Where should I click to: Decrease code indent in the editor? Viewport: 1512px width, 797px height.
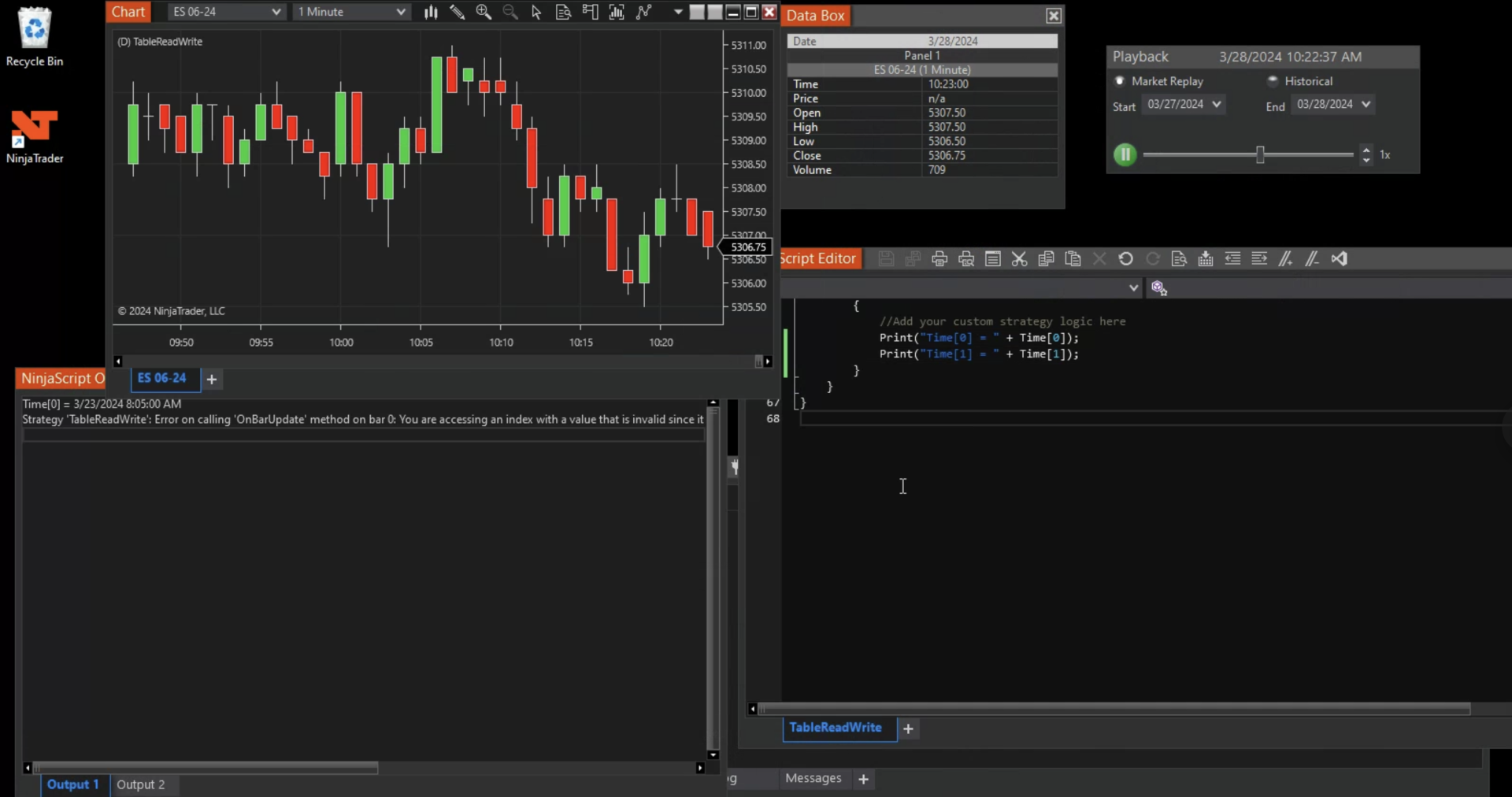click(1232, 259)
